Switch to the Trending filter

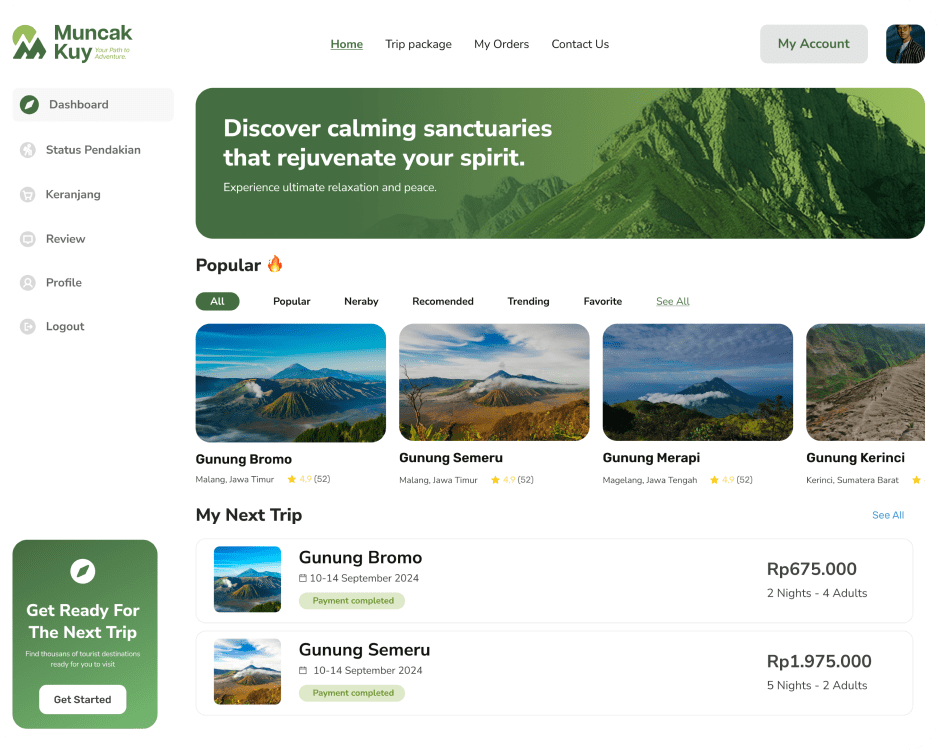[x=528, y=301]
